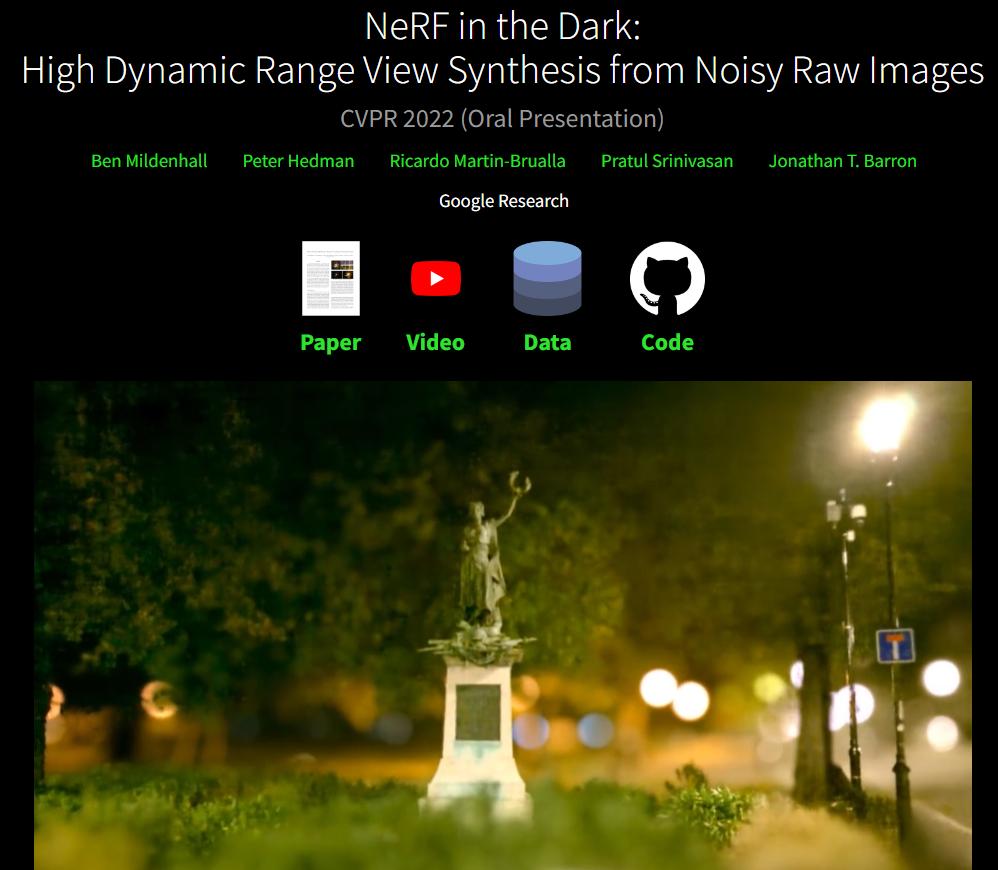Click the document preview icon above Paper
This screenshot has width=998, height=870.
(331, 278)
